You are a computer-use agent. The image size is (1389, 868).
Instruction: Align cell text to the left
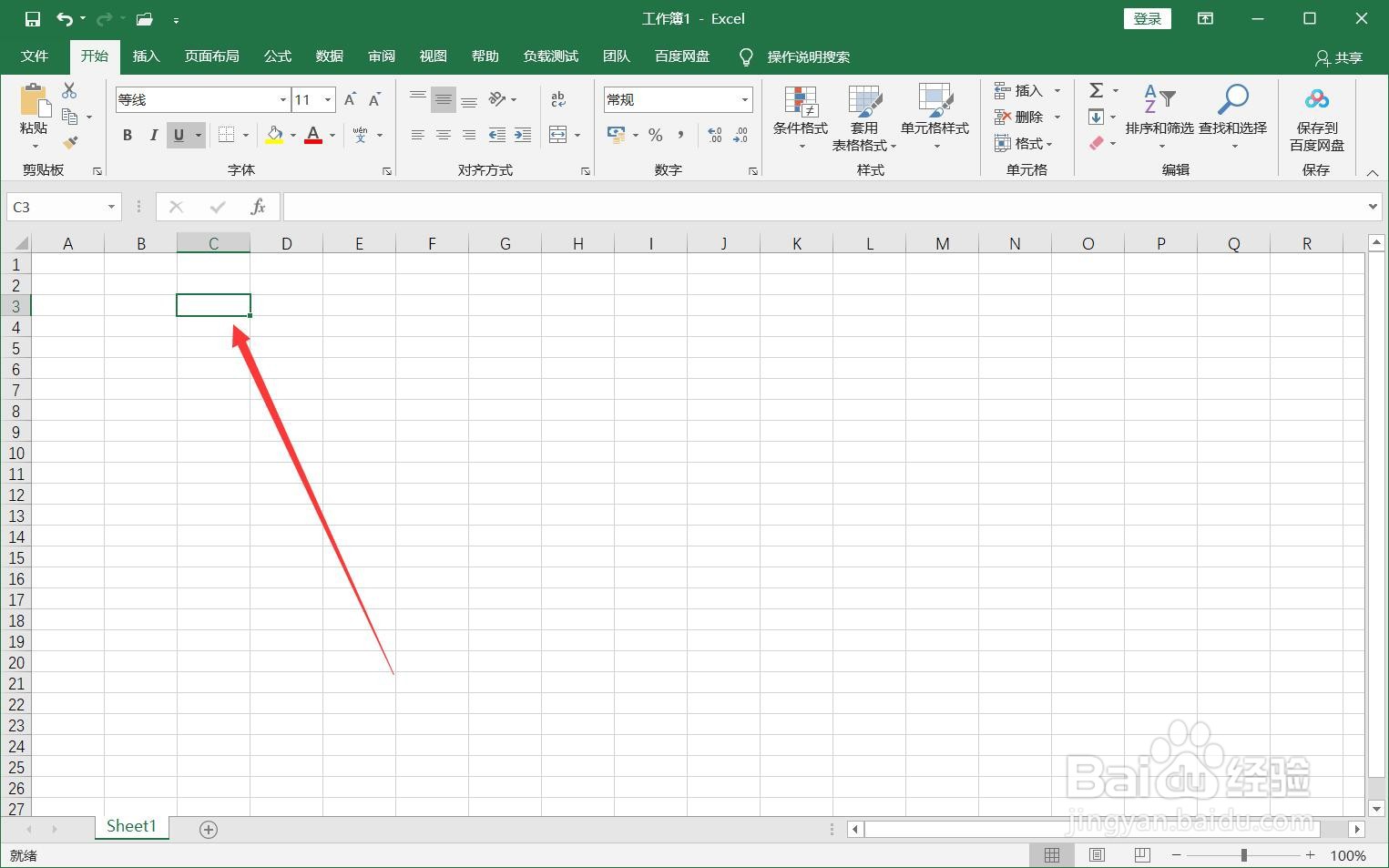tap(418, 135)
